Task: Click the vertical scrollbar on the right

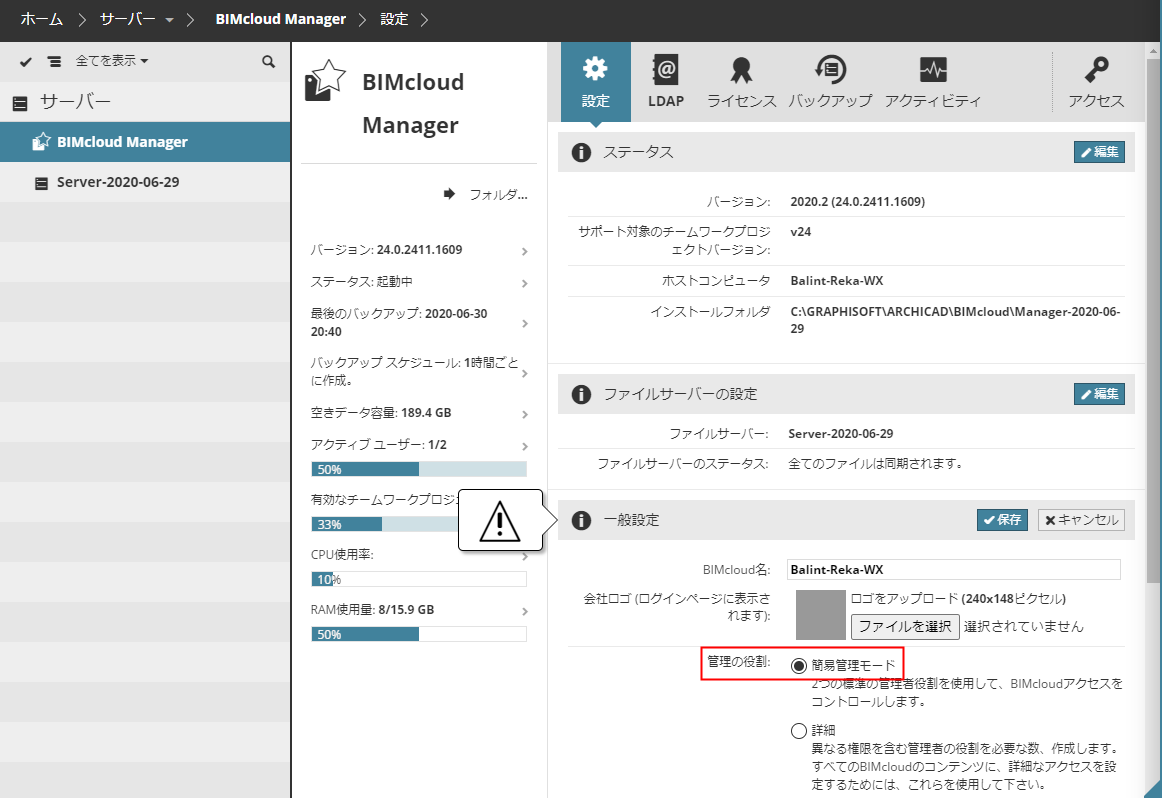Action: pos(1152,319)
